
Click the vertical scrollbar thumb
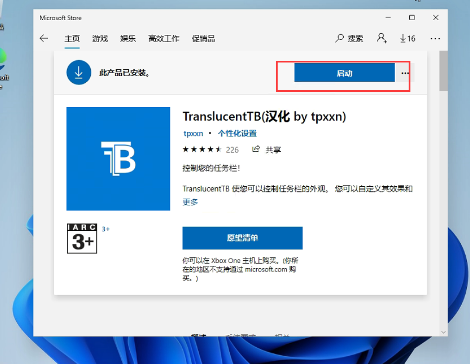click(443, 71)
